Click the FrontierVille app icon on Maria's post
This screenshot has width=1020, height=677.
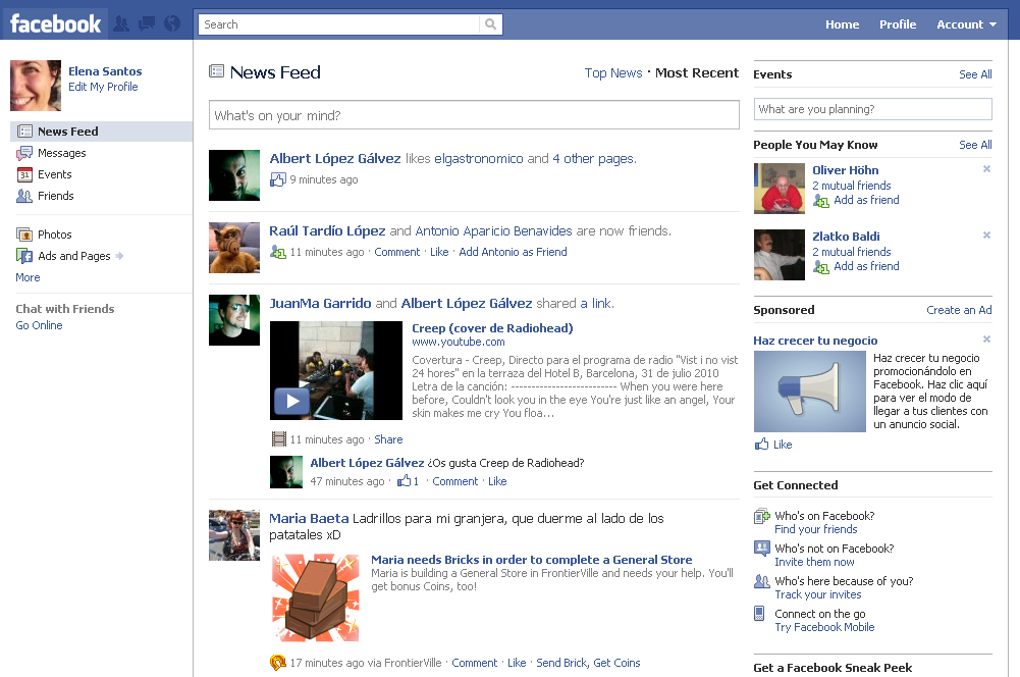(278, 663)
